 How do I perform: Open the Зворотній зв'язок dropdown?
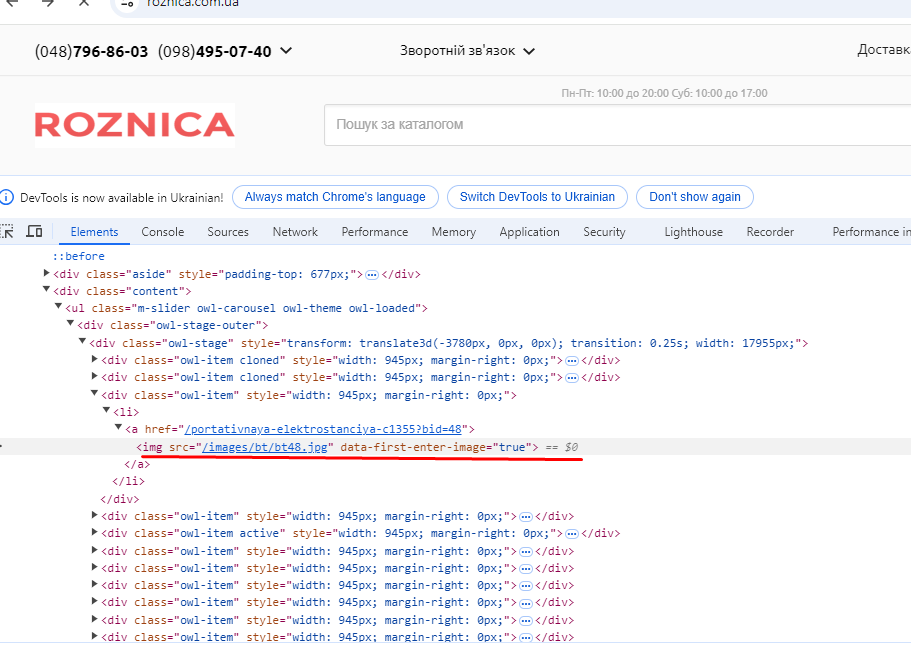(467, 51)
